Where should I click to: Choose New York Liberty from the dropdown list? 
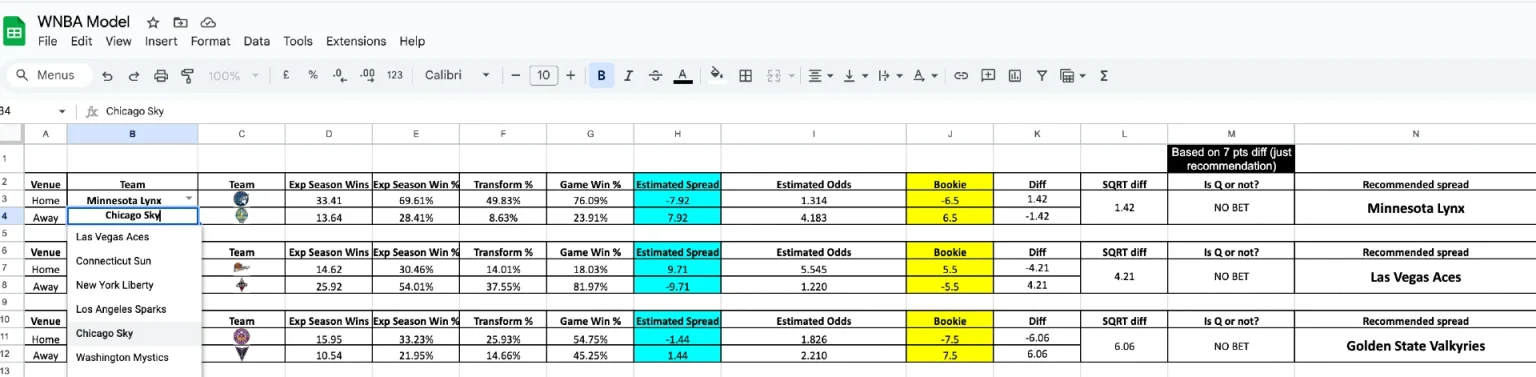[134, 285]
